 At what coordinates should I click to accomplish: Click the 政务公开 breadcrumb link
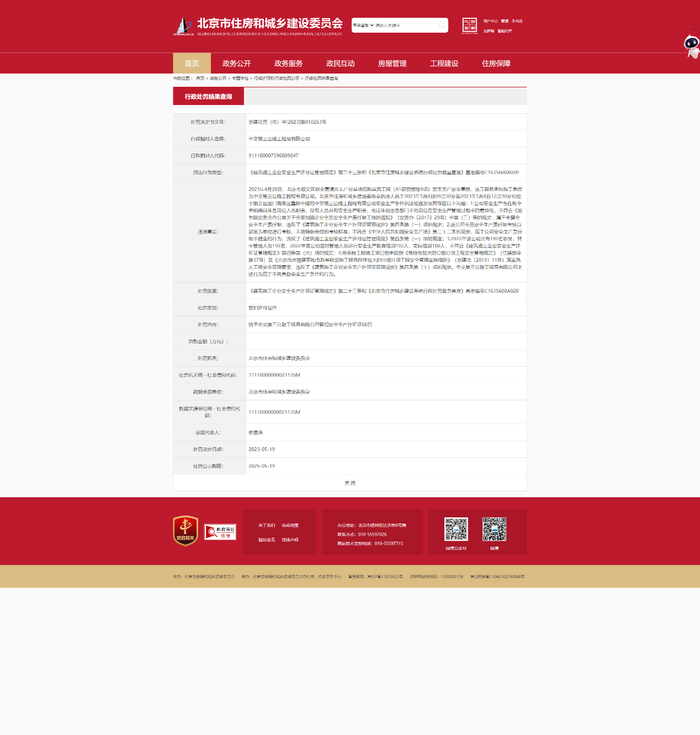tap(218, 78)
